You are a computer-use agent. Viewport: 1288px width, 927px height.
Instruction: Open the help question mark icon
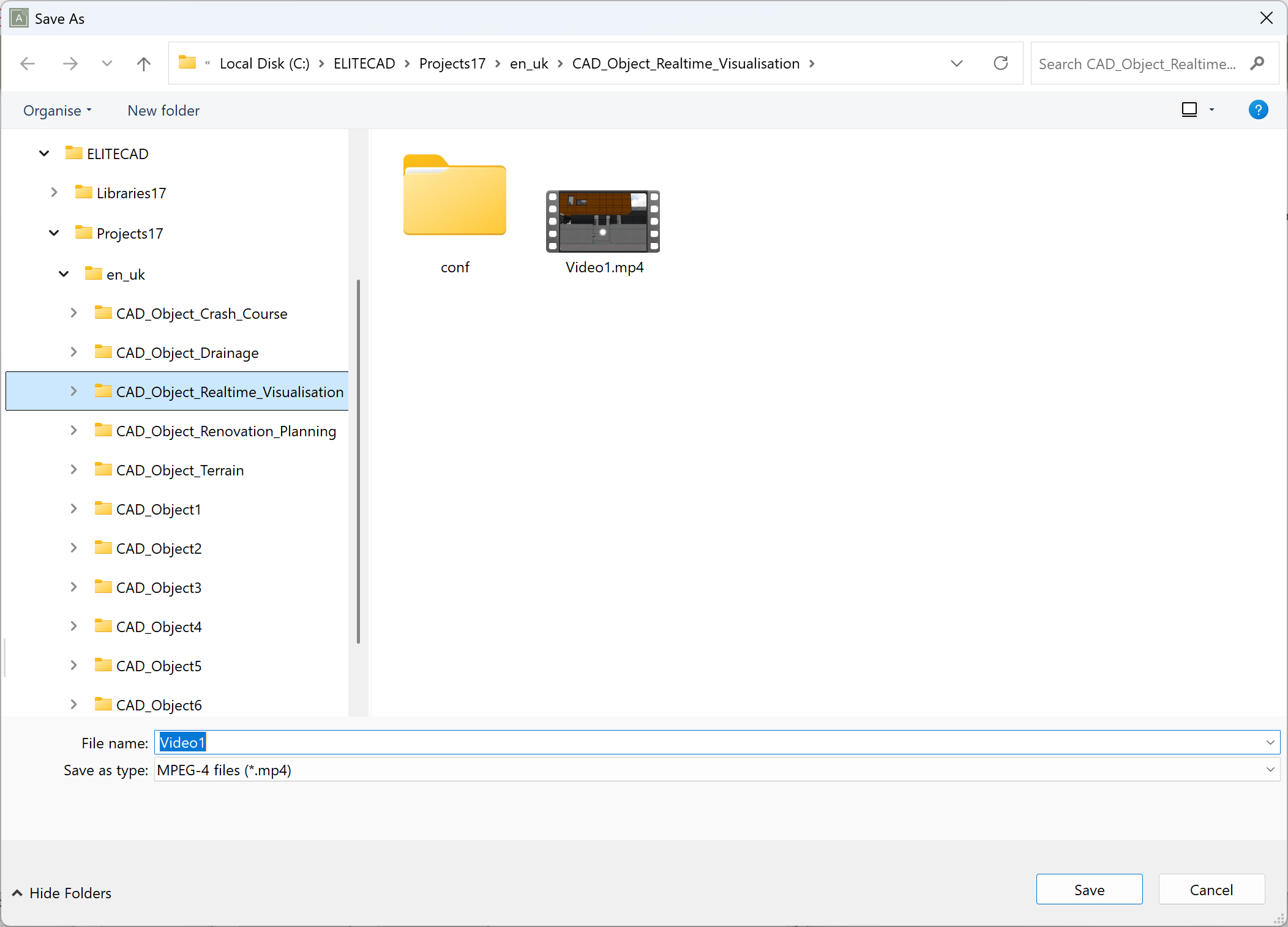tap(1258, 110)
